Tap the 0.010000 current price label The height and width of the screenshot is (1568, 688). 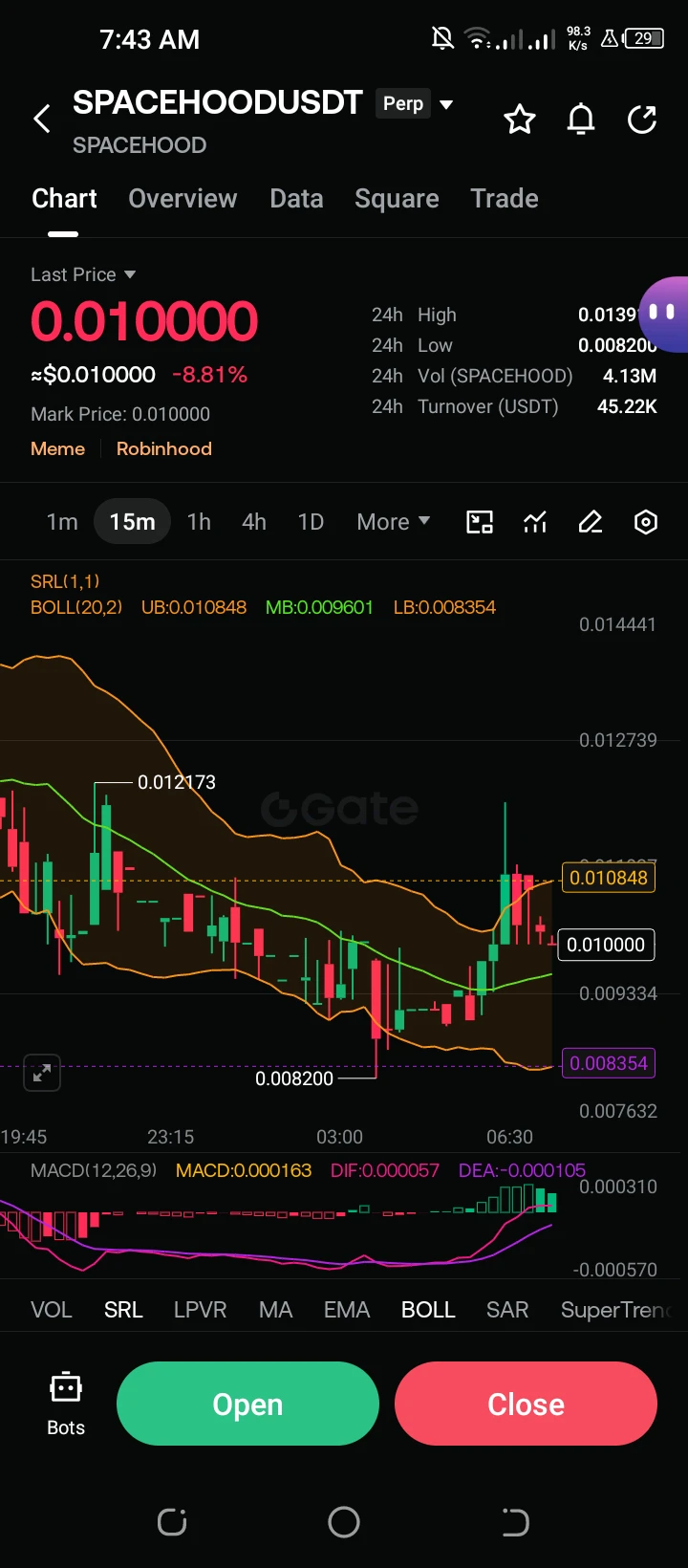pyautogui.click(x=606, y=945)
